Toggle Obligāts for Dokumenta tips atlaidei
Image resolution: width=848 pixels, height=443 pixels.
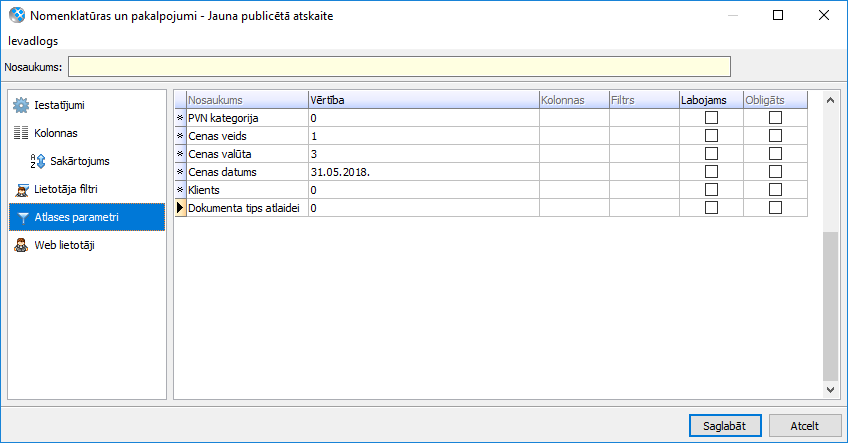pyautogui.click(x=775, y=207)
